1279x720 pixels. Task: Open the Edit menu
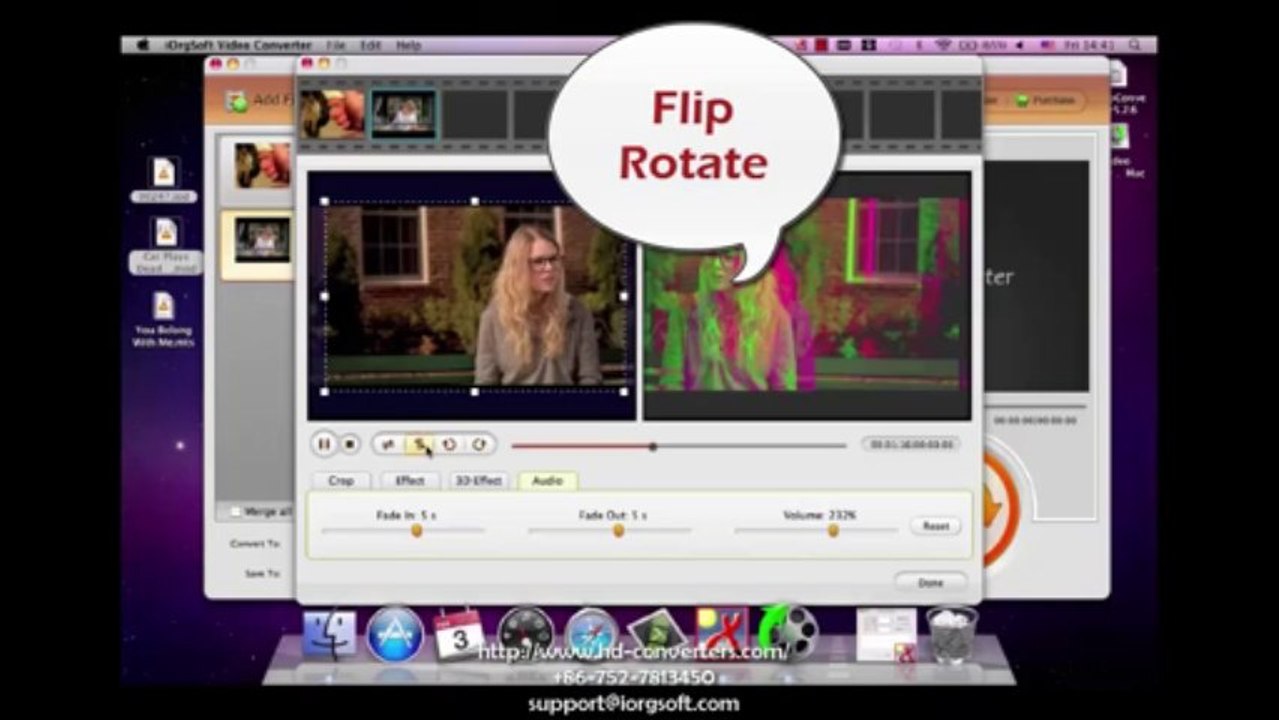(x=371, y=46)
